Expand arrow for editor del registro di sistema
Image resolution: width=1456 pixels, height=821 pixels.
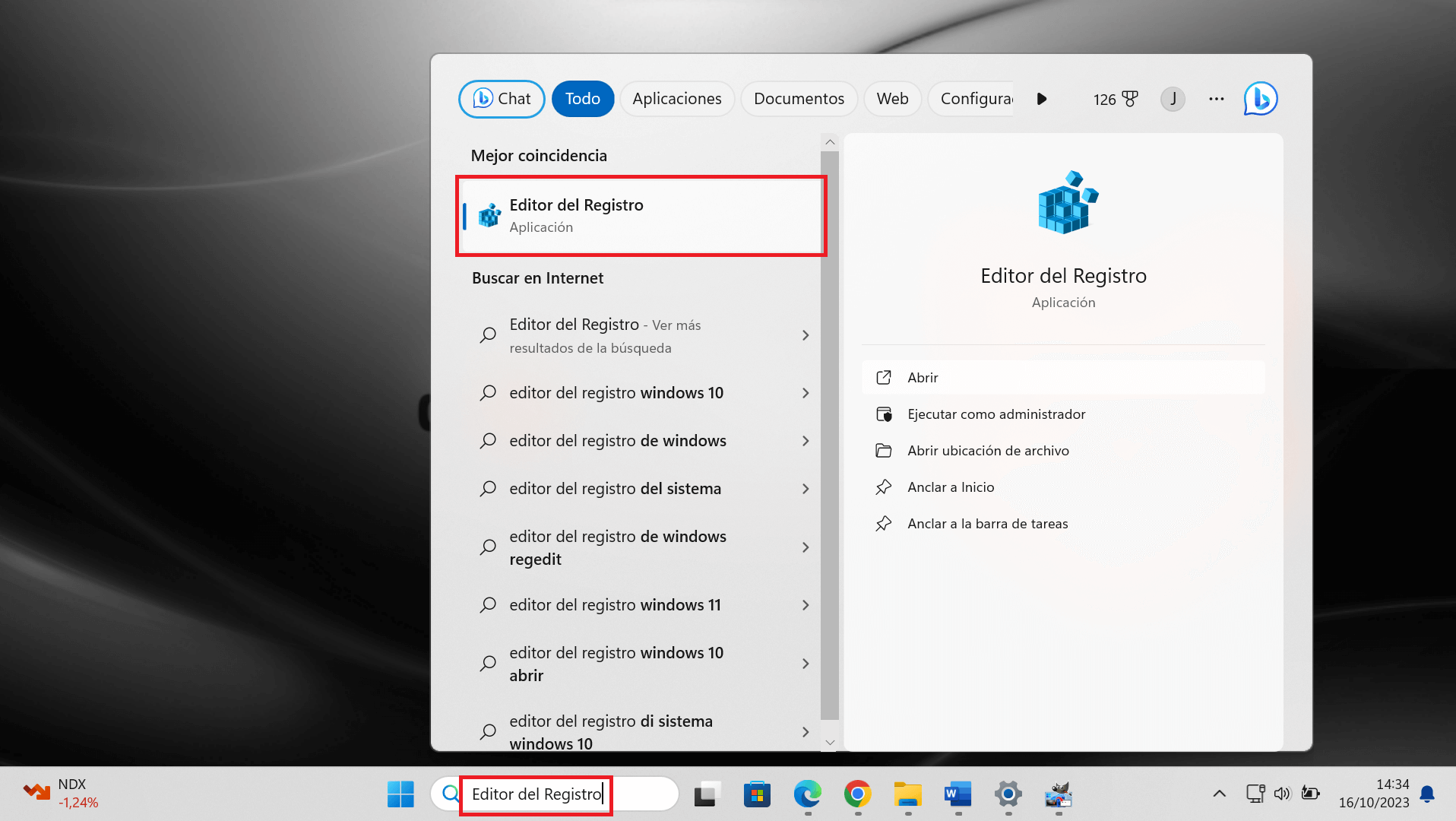[806, 732]
